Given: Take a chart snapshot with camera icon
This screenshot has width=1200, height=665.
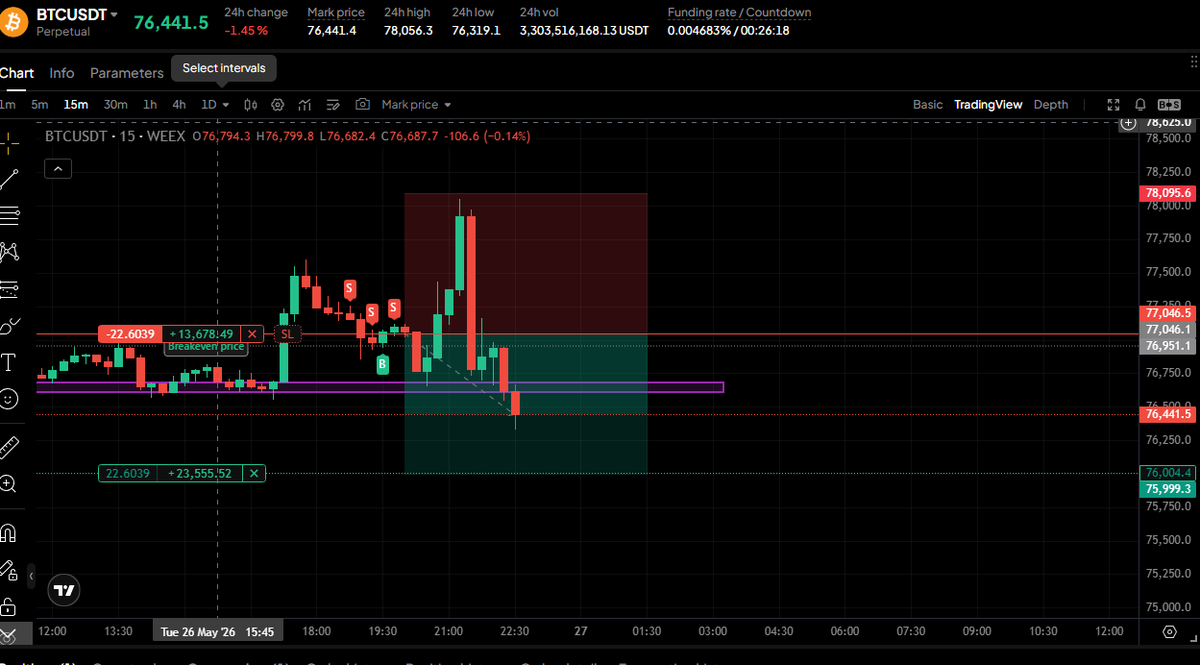Looking at the screenshot, I should (362, 104).
